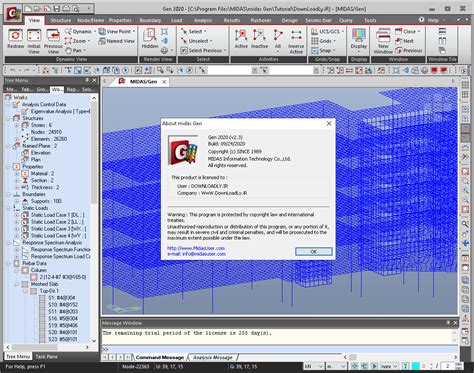
Task: Expand the Material : 2 tree node
Action: tap(17, 173)
